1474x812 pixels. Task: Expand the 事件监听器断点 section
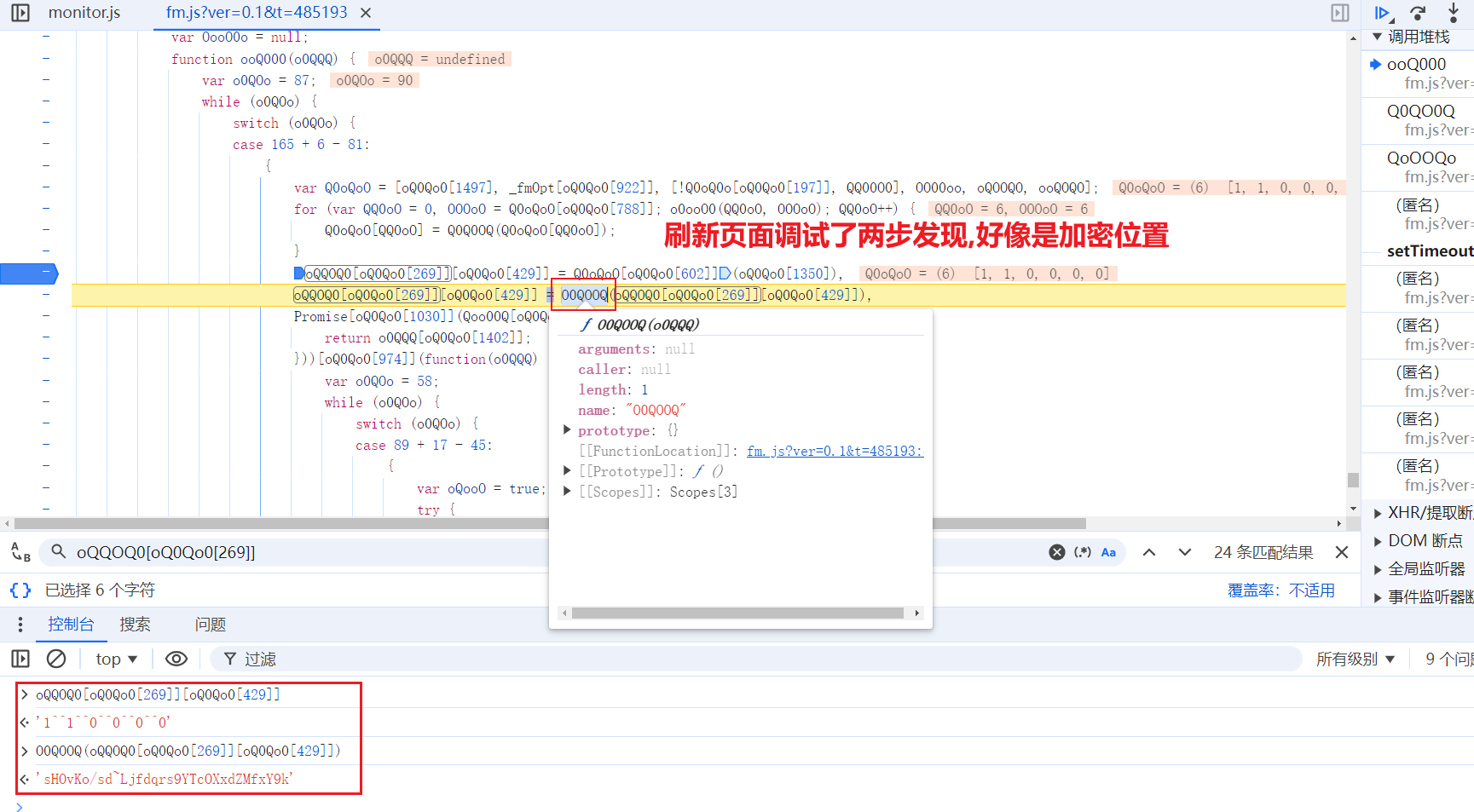pos(1378,597)
